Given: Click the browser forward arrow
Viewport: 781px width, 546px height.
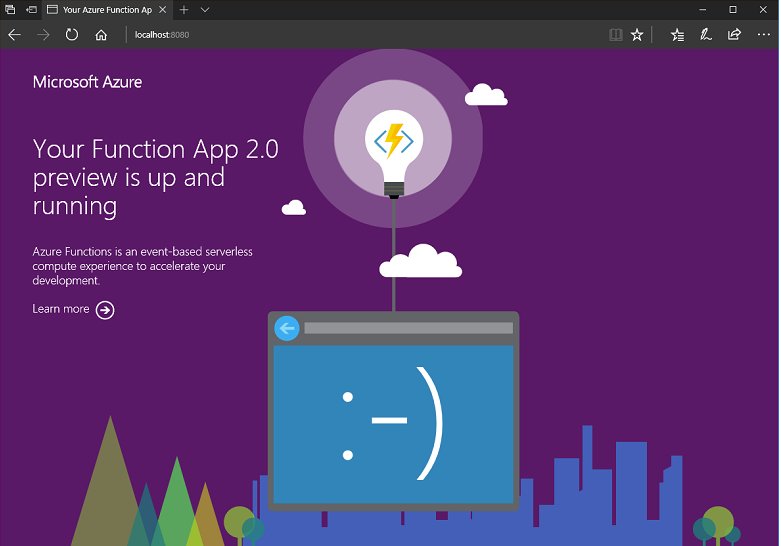Looking at the screenshot, I should tap(43, 34).
